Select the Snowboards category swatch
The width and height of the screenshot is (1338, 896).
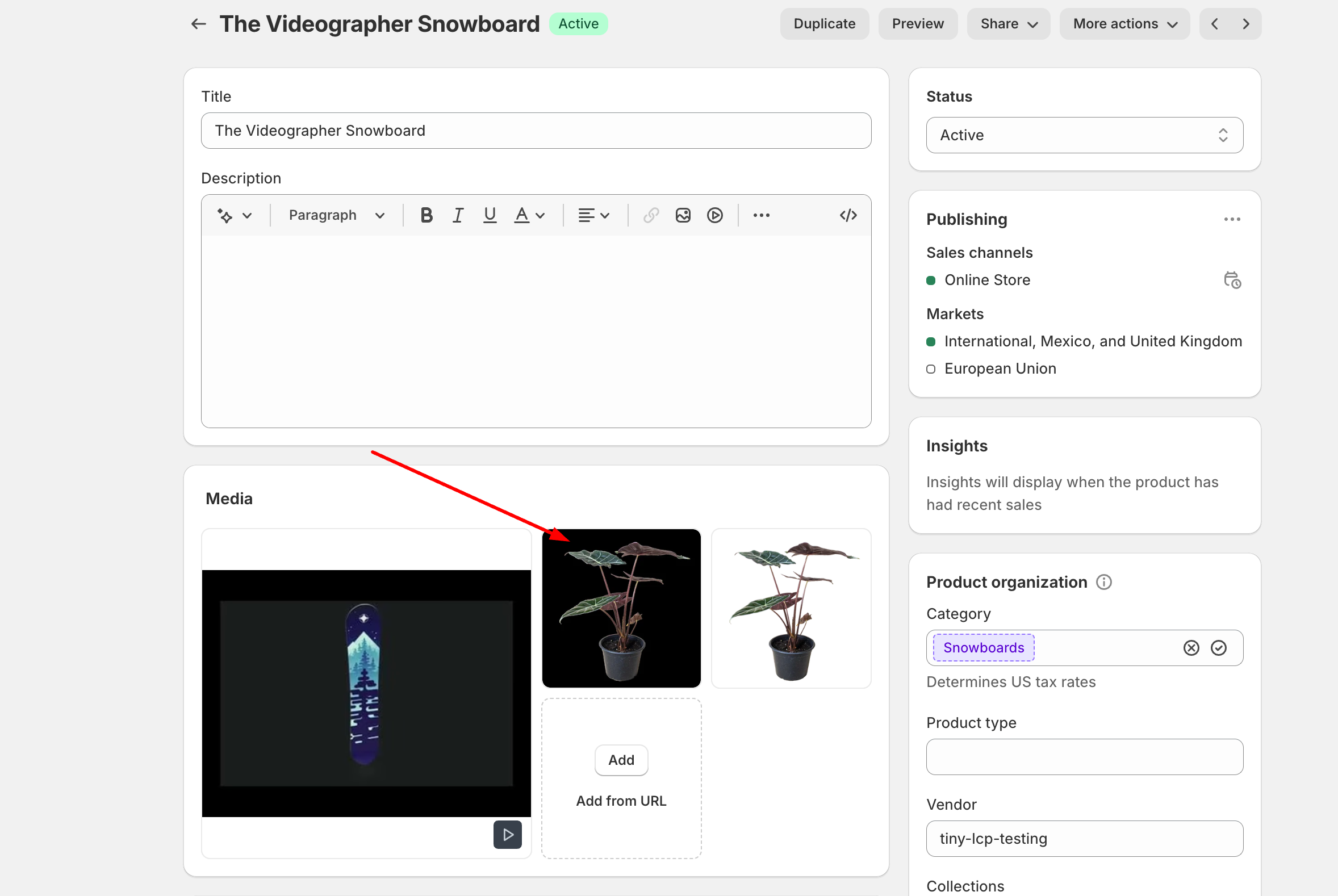point(983,647)
